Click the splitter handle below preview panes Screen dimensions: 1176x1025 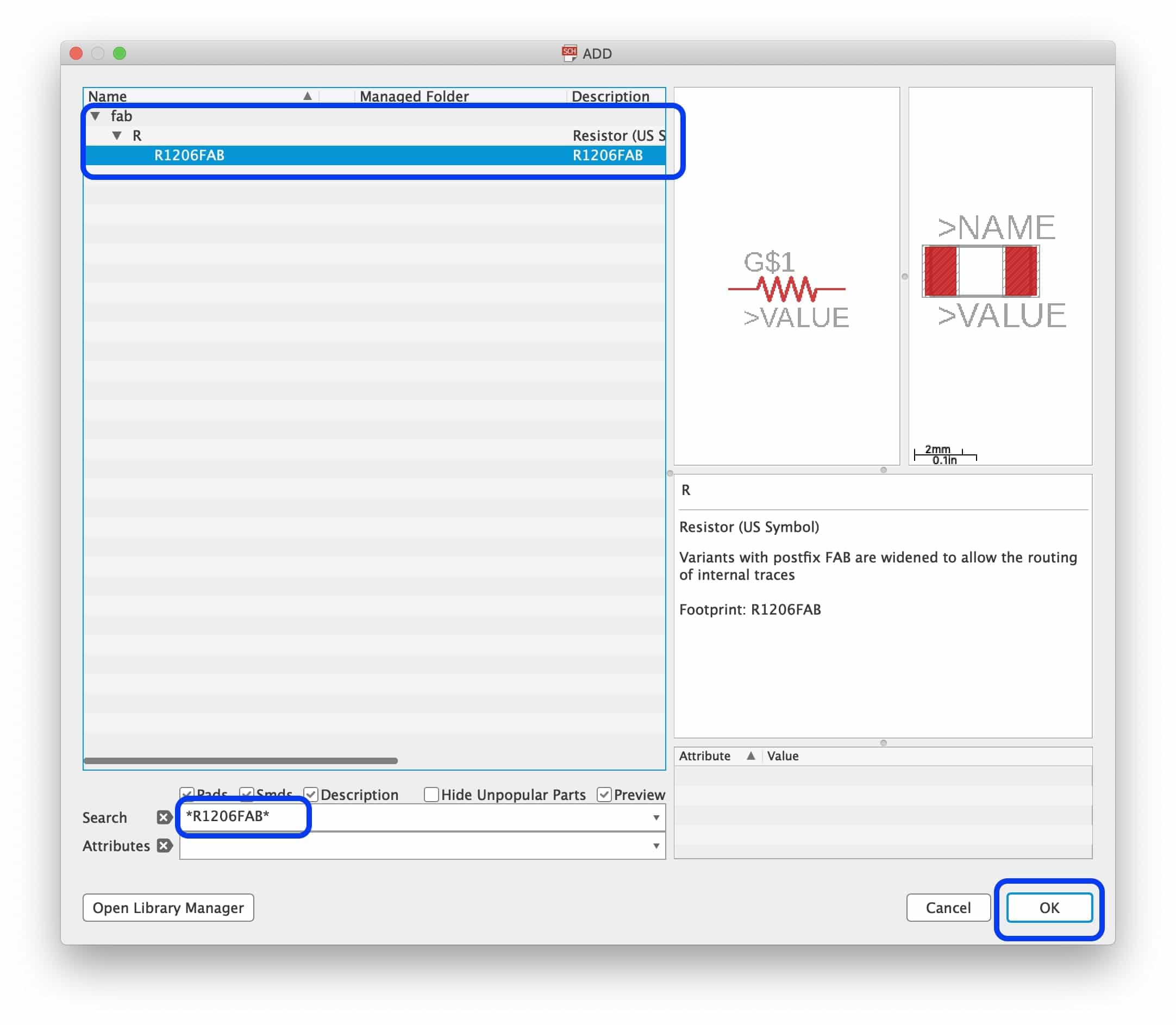[x=884, y=470]
